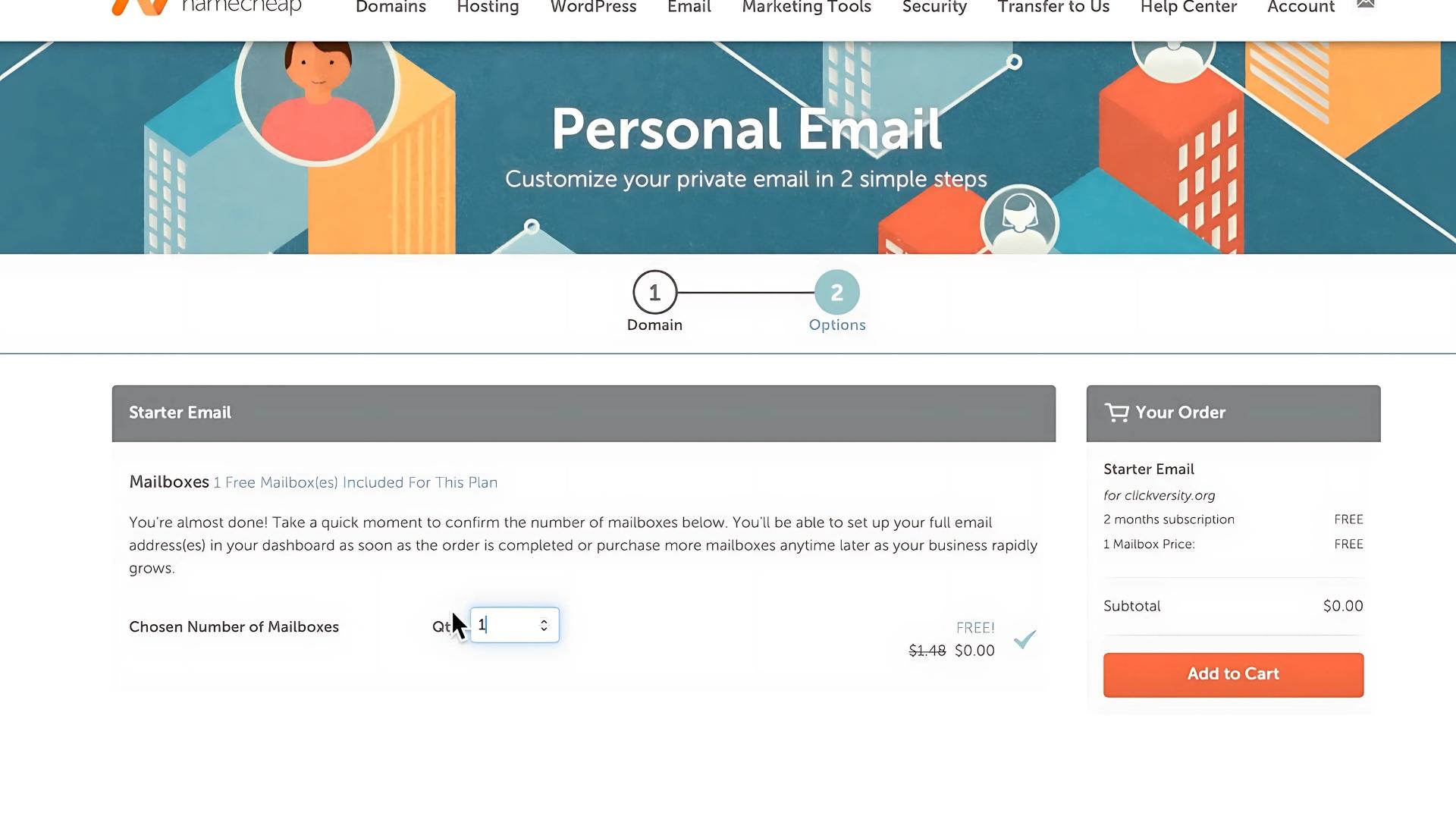1456x819 pixels.
Task: Adjust the mailbox quantity stepper arrows
Action: pyautogui.click(x=544, y=626)
